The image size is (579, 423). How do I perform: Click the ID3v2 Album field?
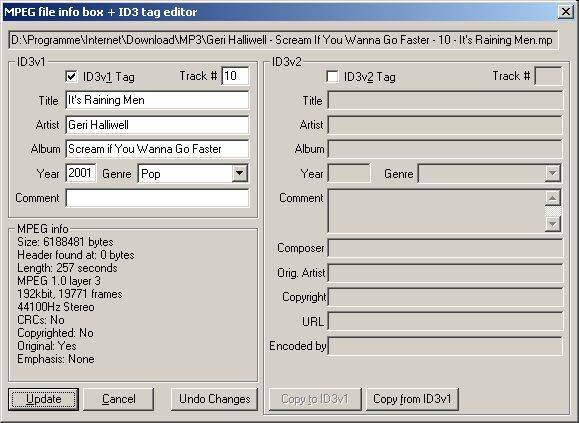coord(445,149)
